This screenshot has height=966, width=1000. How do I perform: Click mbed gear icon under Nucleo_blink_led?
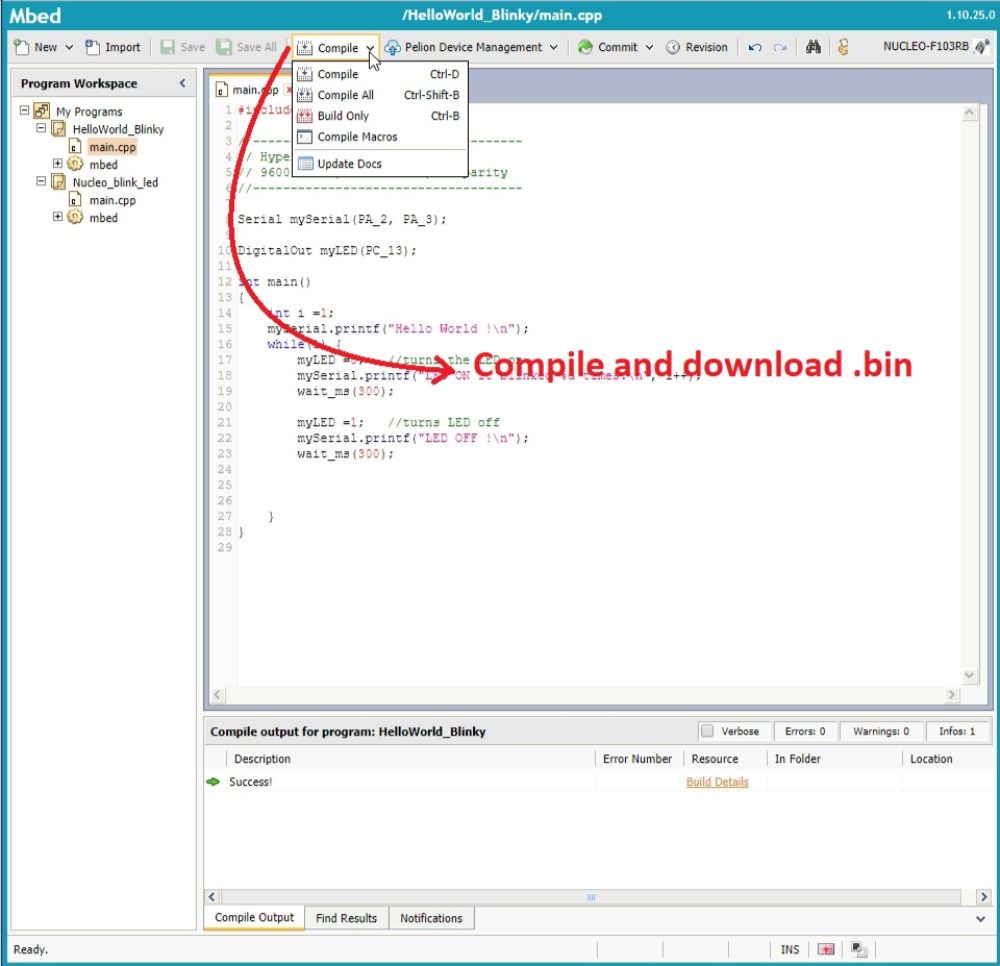(x=75, y=217)
